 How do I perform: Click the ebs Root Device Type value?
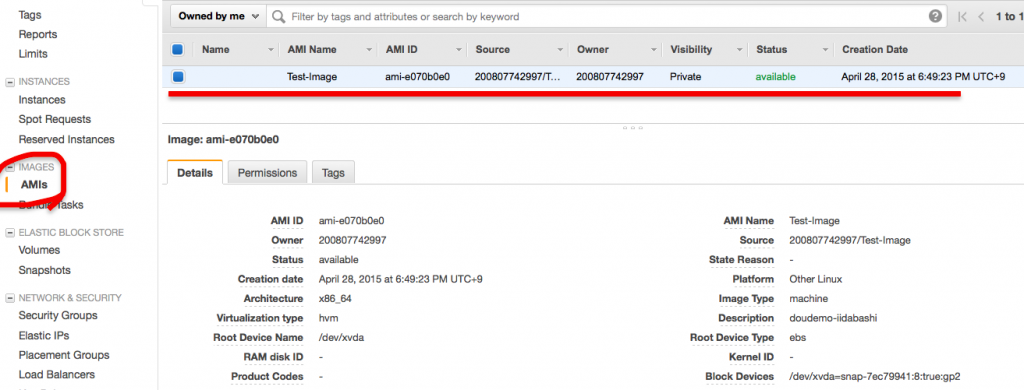pyautogui.click(x=798, y=338)
